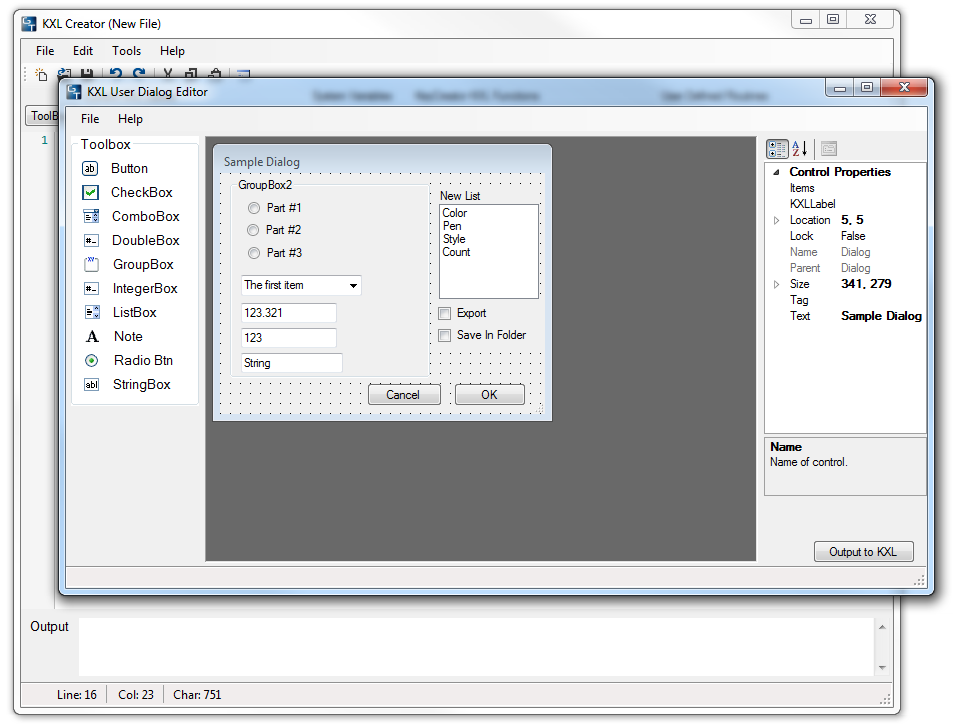Choose the ListBox tool icon in Toolbox
Viewport: 955px width, 724px height.
click(91, 313)
